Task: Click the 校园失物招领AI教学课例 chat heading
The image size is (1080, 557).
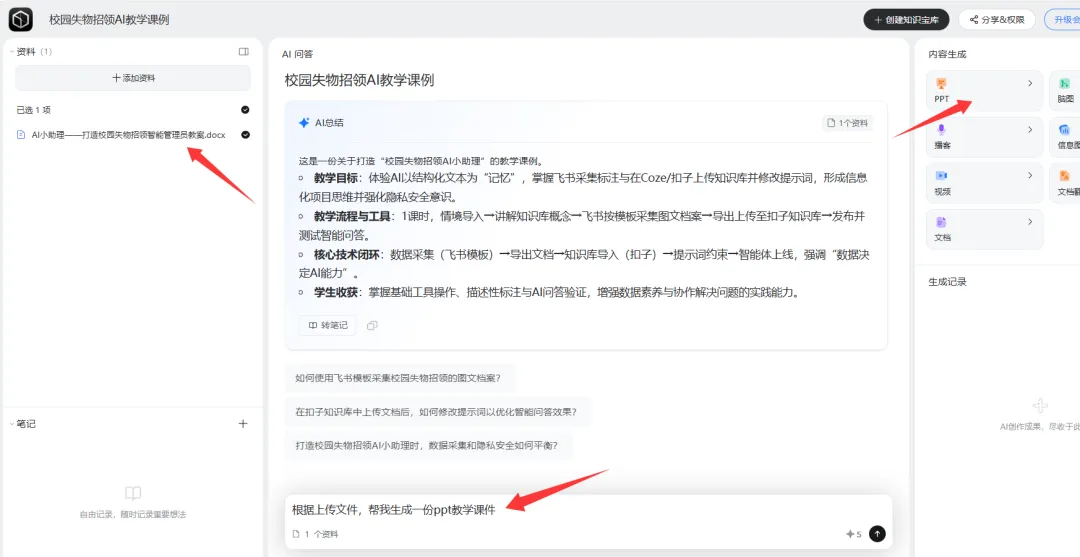Action: point(359,80)
